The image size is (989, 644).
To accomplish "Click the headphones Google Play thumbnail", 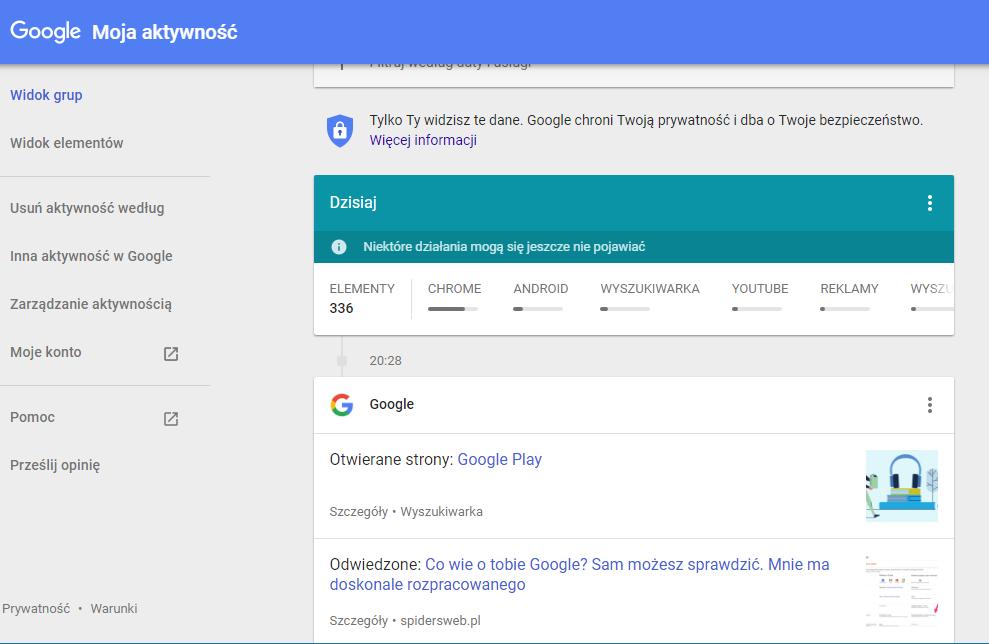I will pos(901,486).
